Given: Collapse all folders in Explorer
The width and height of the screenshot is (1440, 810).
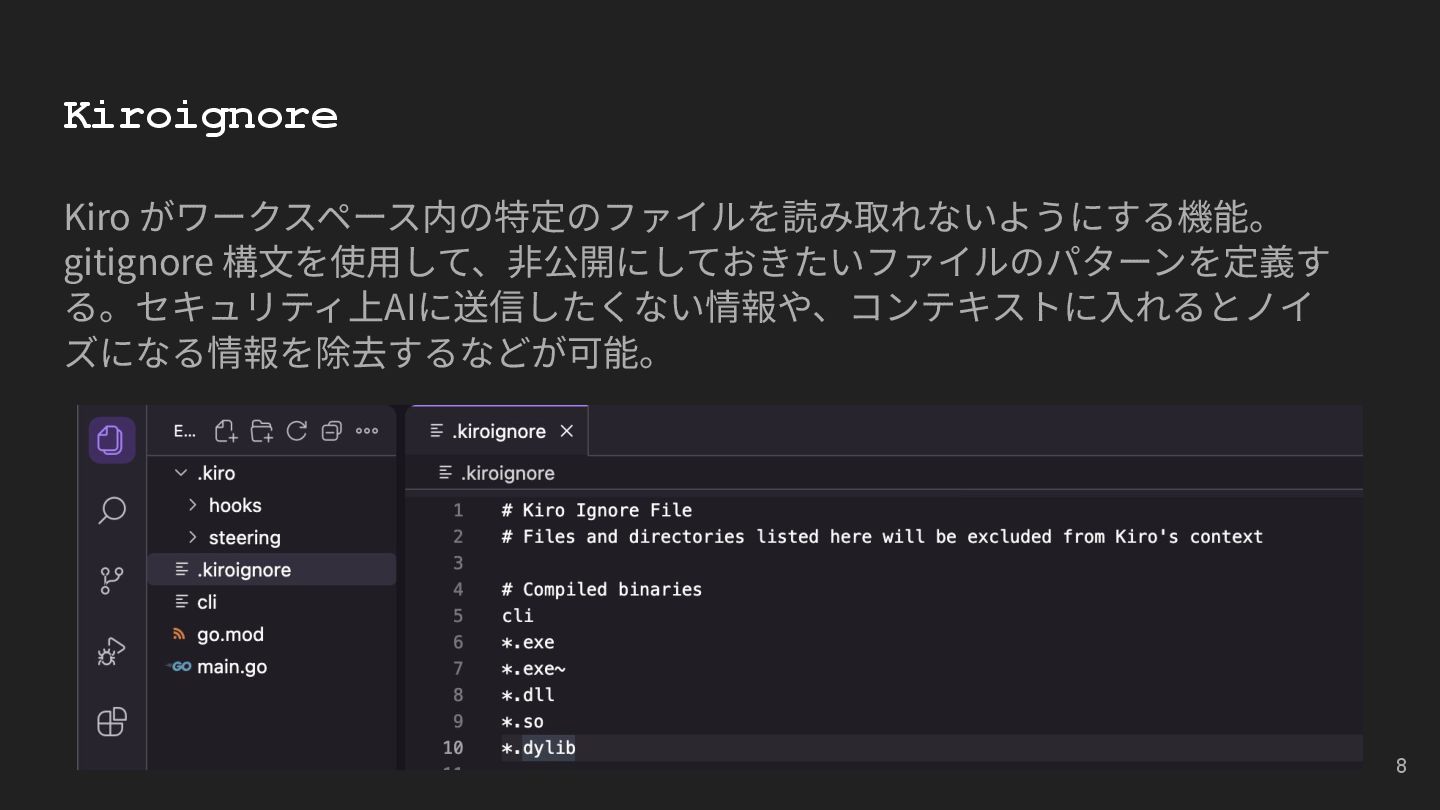Looking at the screenshot, I should click(332, 431).
